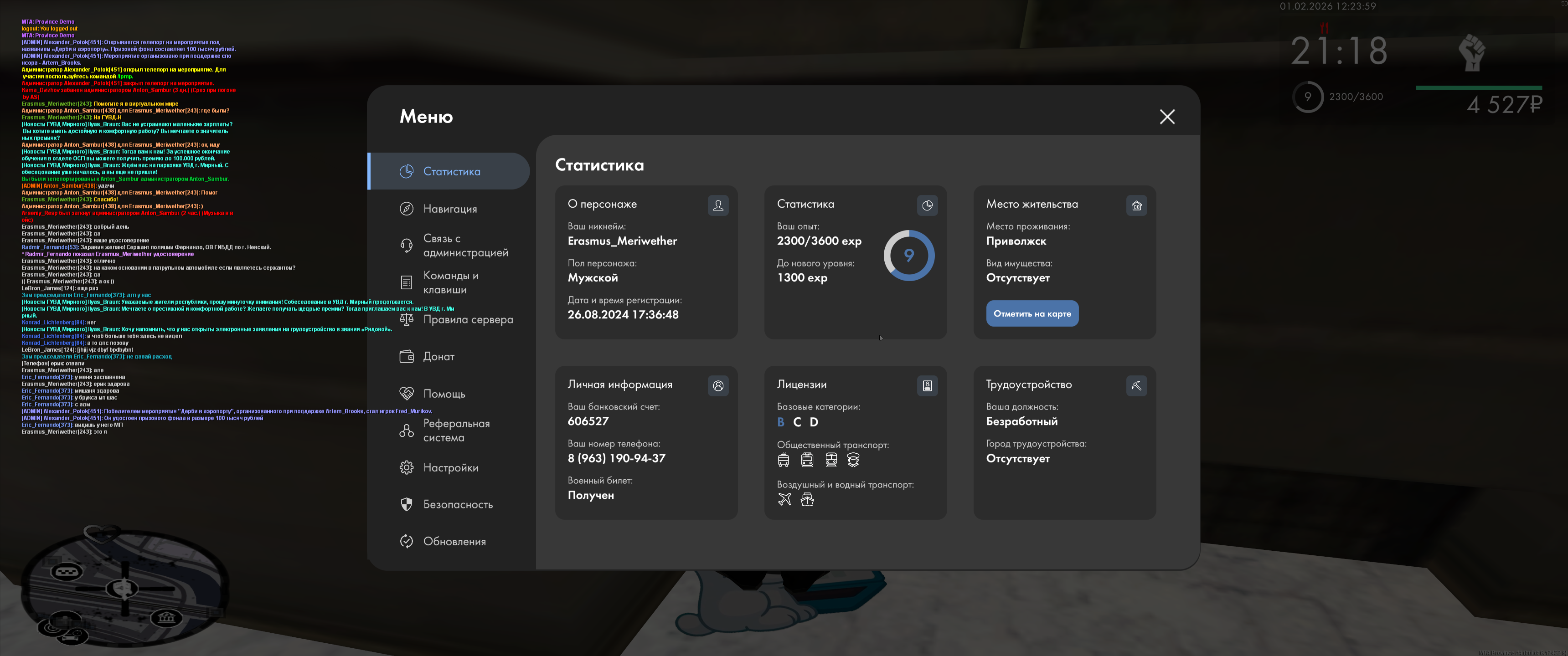The image size is (1568, 656).
Task: Open Реферальная система menu item
Action: (456, 430)
